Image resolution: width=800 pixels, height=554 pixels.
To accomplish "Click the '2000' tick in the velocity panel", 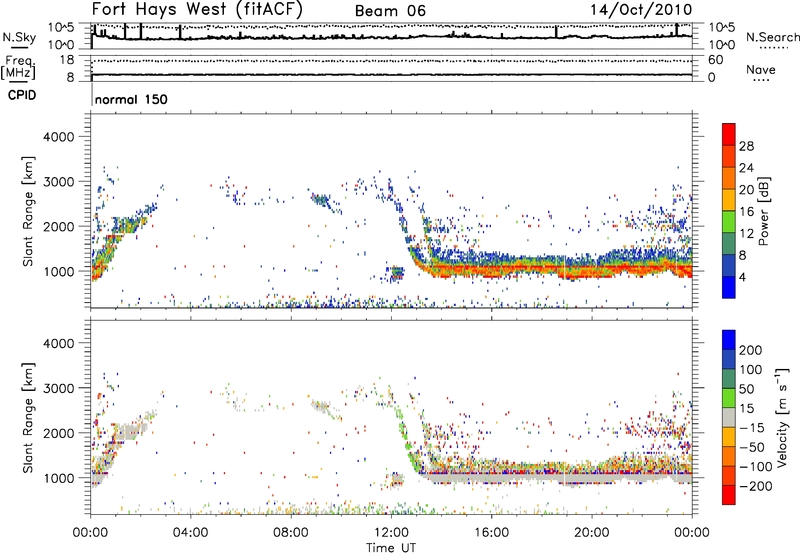I will pyautogui.click(x=58, y=433).
